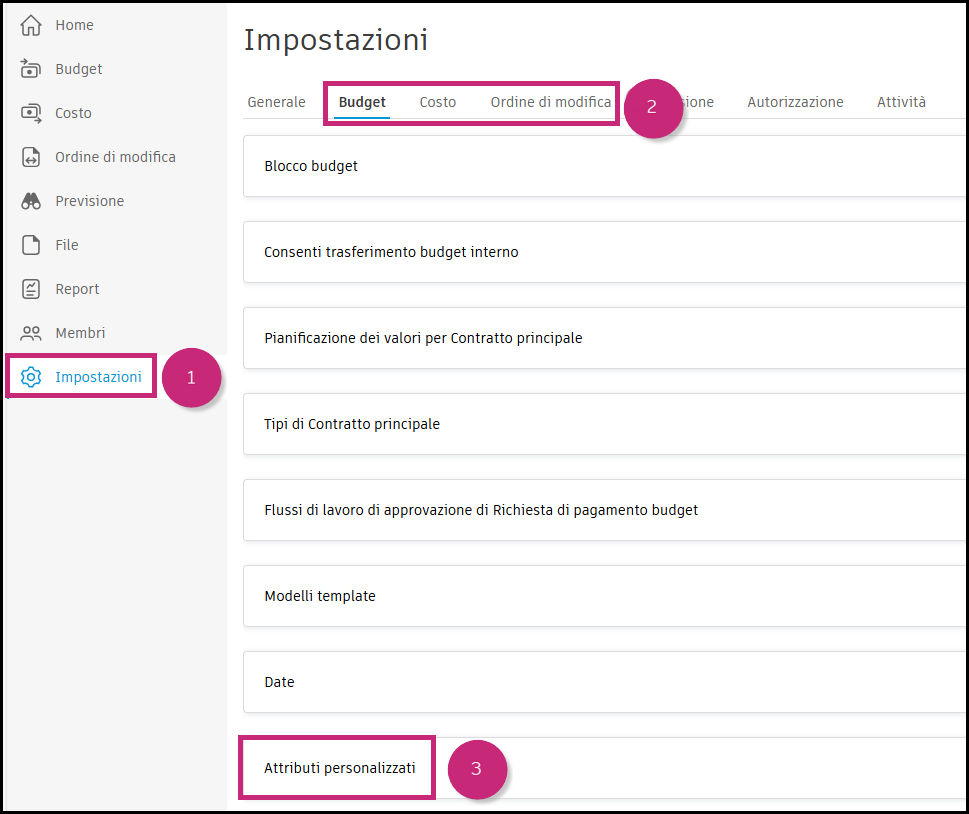Expand the Date settings section
Image resolution: width=969 pixels, height=814 pixels.
279,682
